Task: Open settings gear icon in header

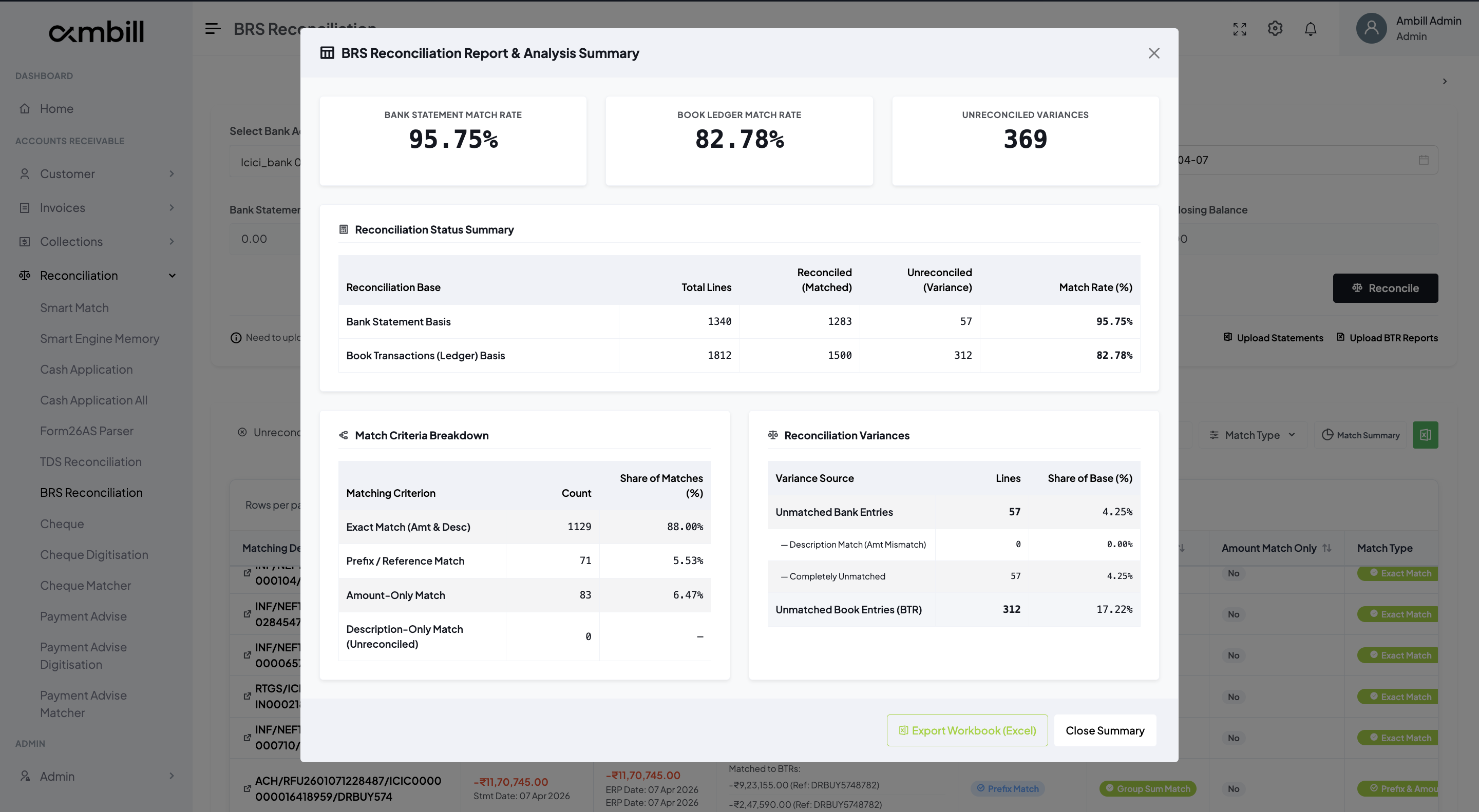Action: [x=1275, y=29]
